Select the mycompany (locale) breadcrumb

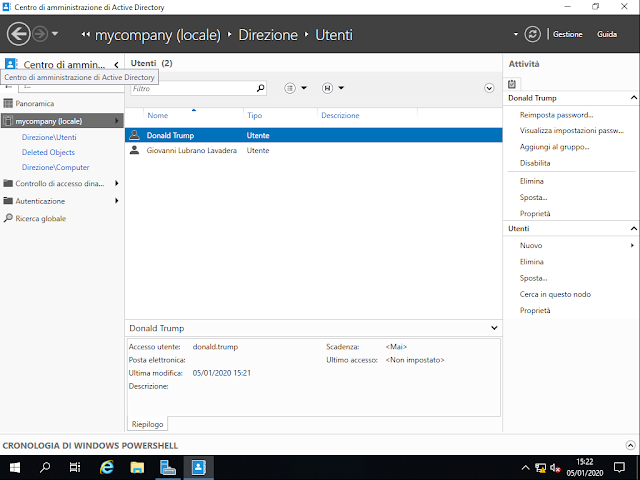158,35
